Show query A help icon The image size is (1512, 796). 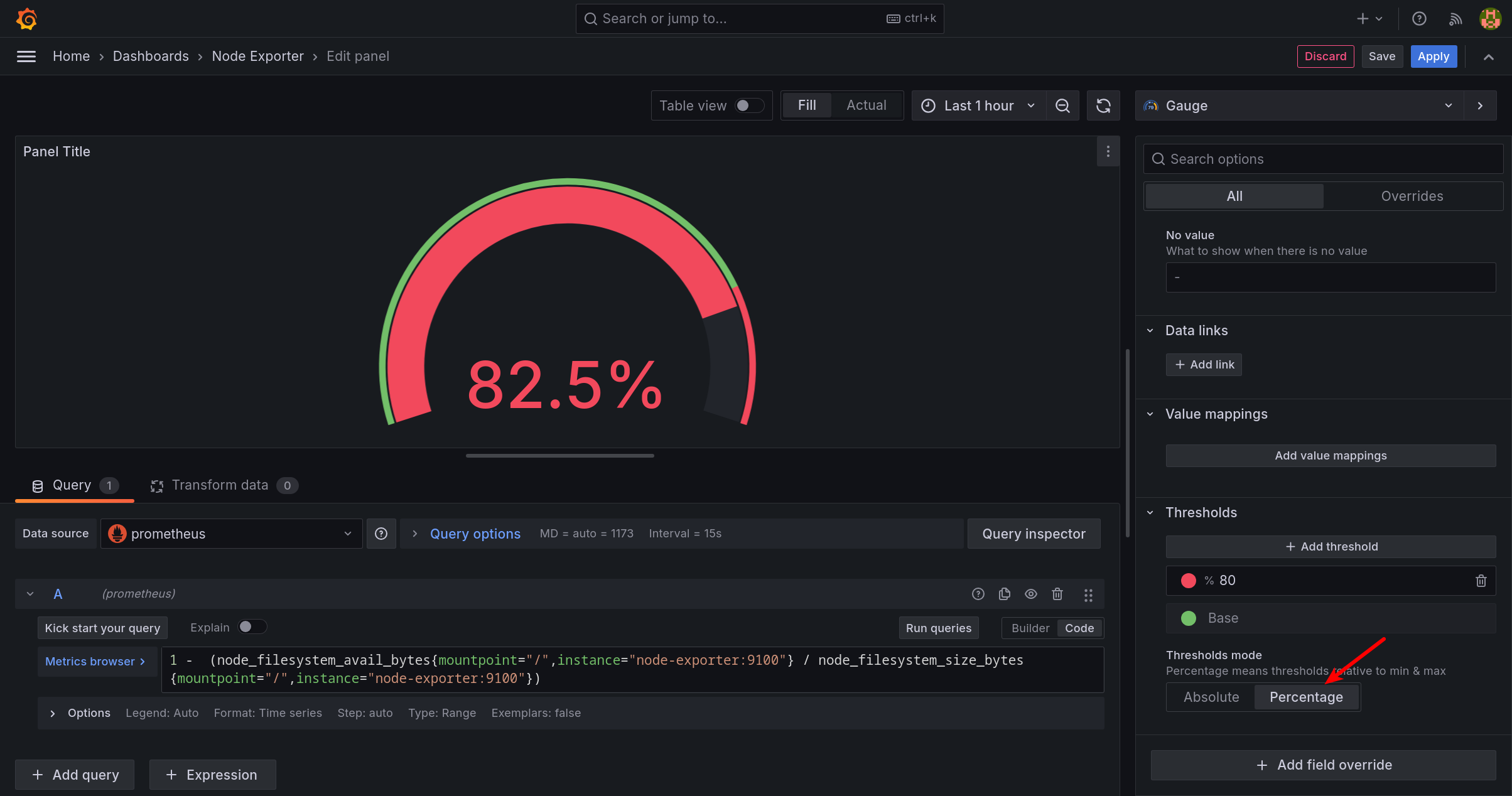978,594
